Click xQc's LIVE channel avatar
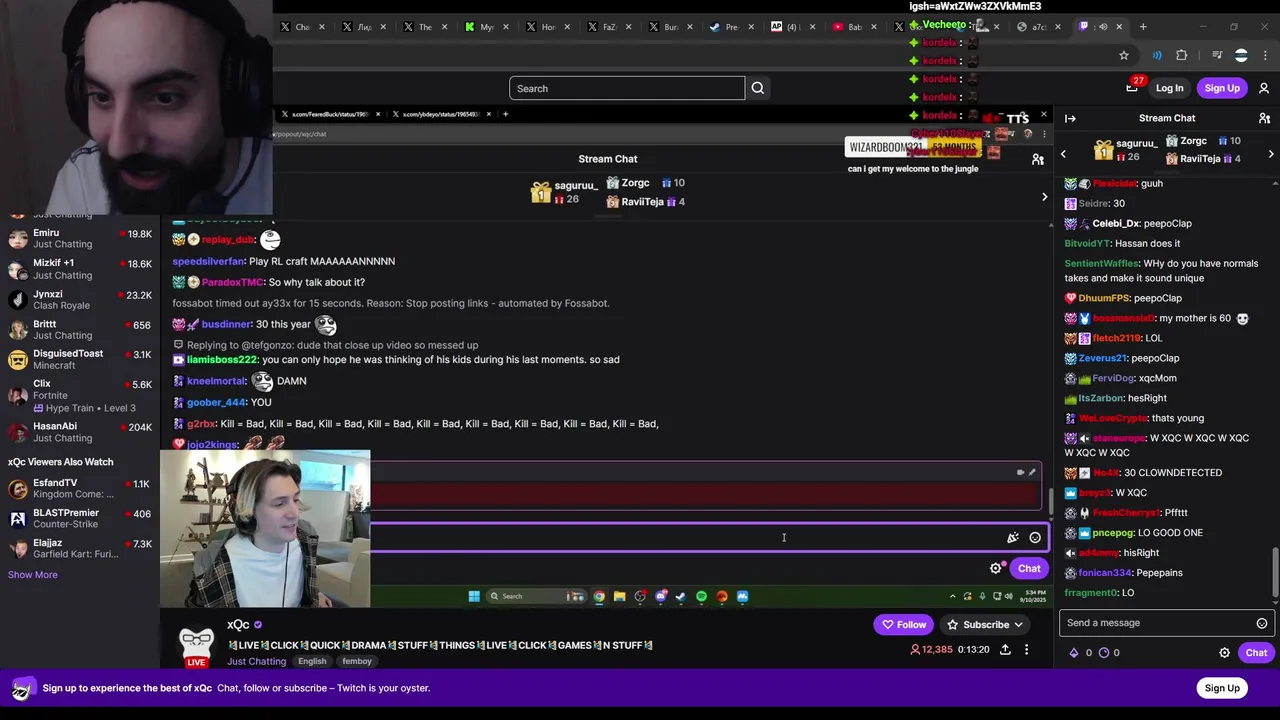Image resolution: width=1280 pixels, height=720 pixels. 196,643
